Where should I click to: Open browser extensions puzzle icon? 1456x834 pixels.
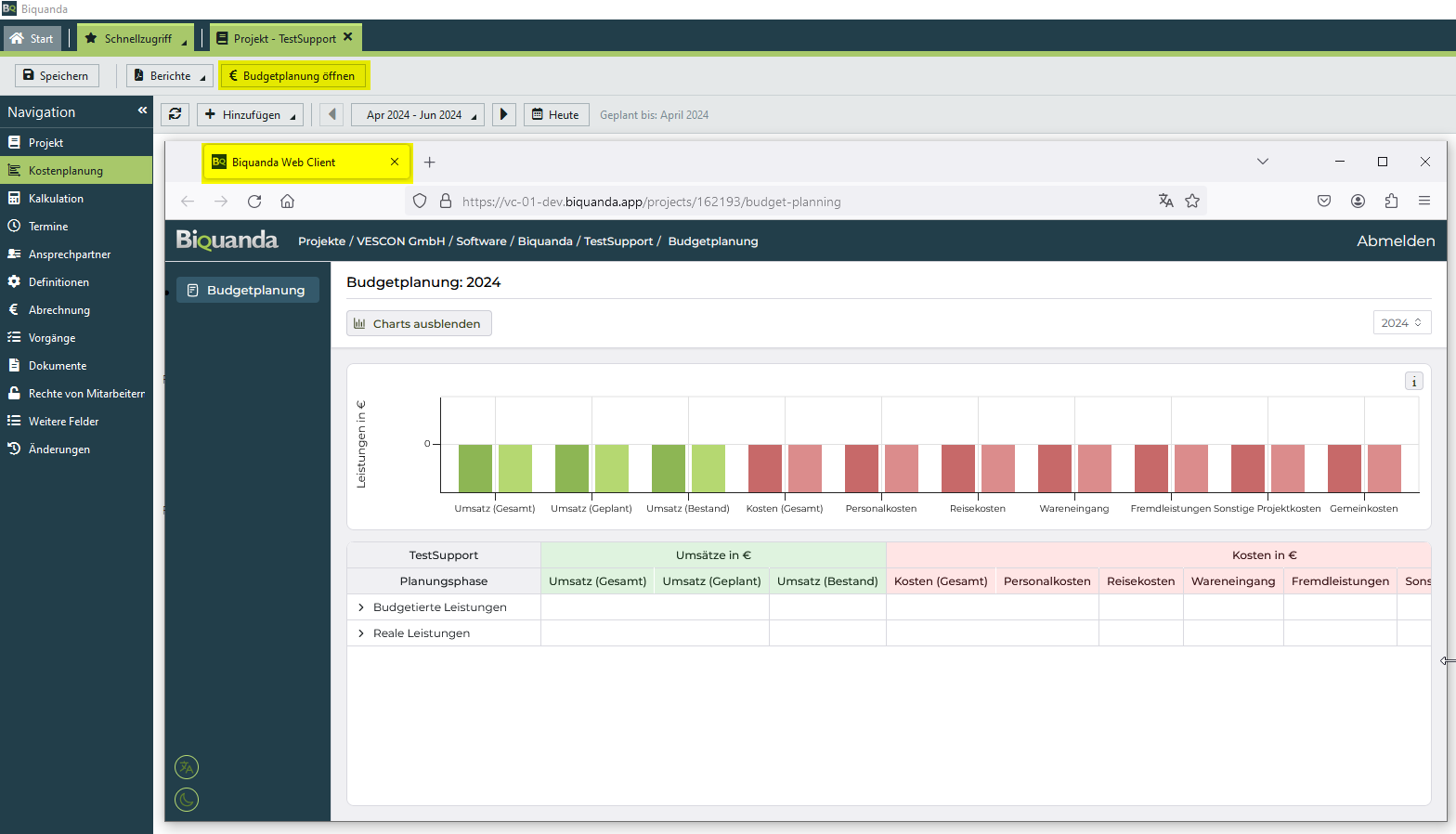[1391, 201]
